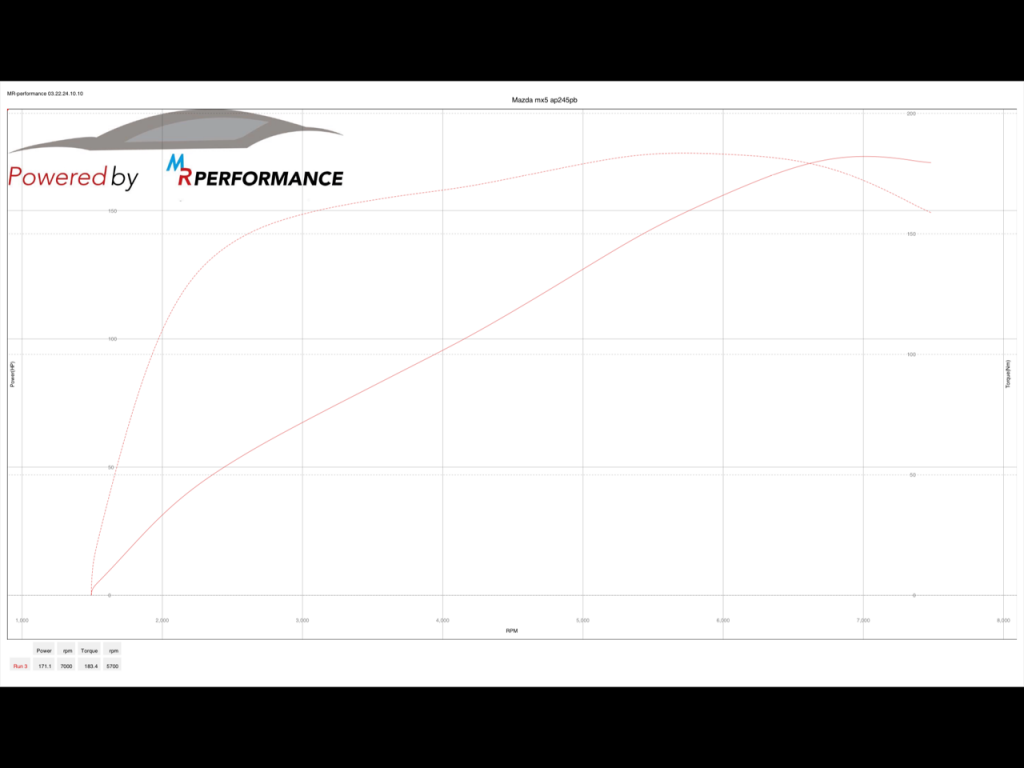The width and height of the screenshot is (1024, 768).
Task: Click the '4,000' x-axis tick label
Action: pos(443,620)
